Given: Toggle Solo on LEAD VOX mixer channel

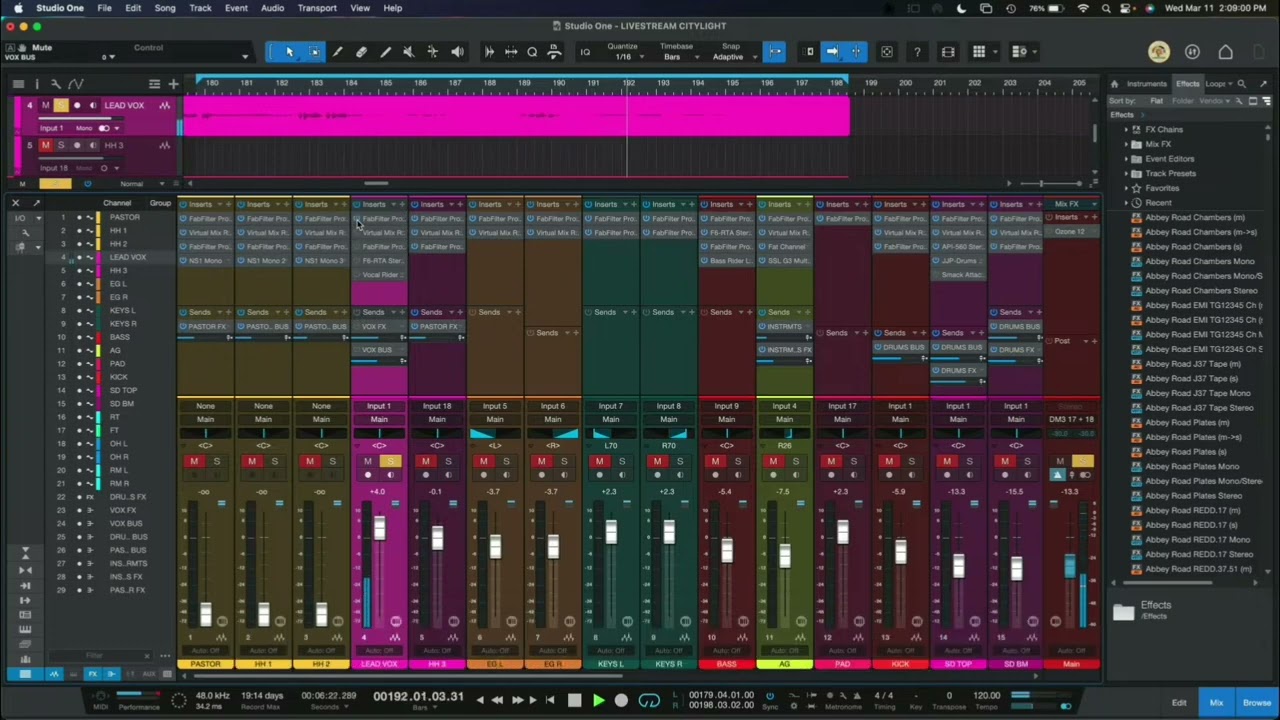Looking at the screenshot, I should click(x=390, y=462).
